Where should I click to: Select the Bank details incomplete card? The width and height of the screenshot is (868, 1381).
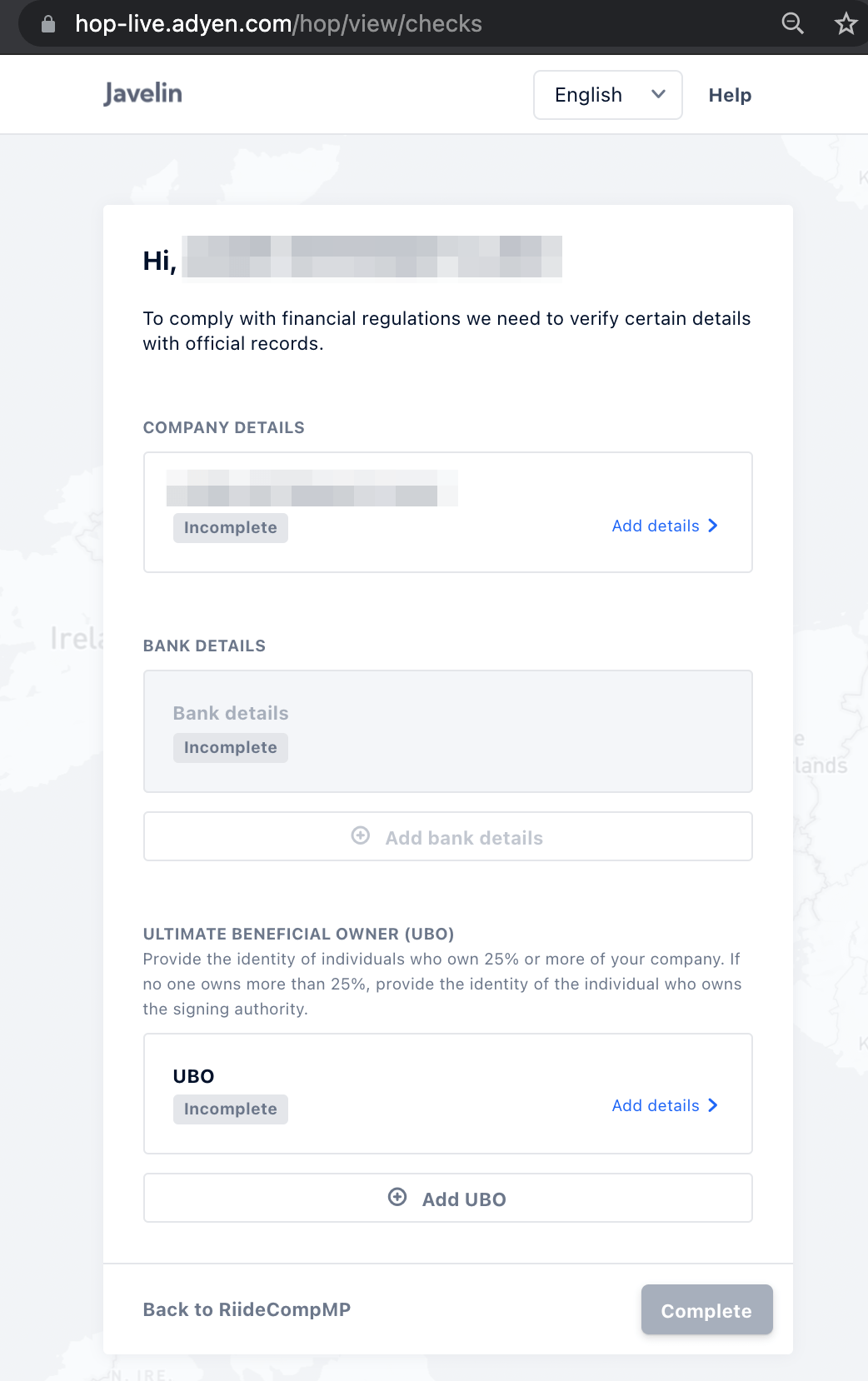(x=448, y=731)
